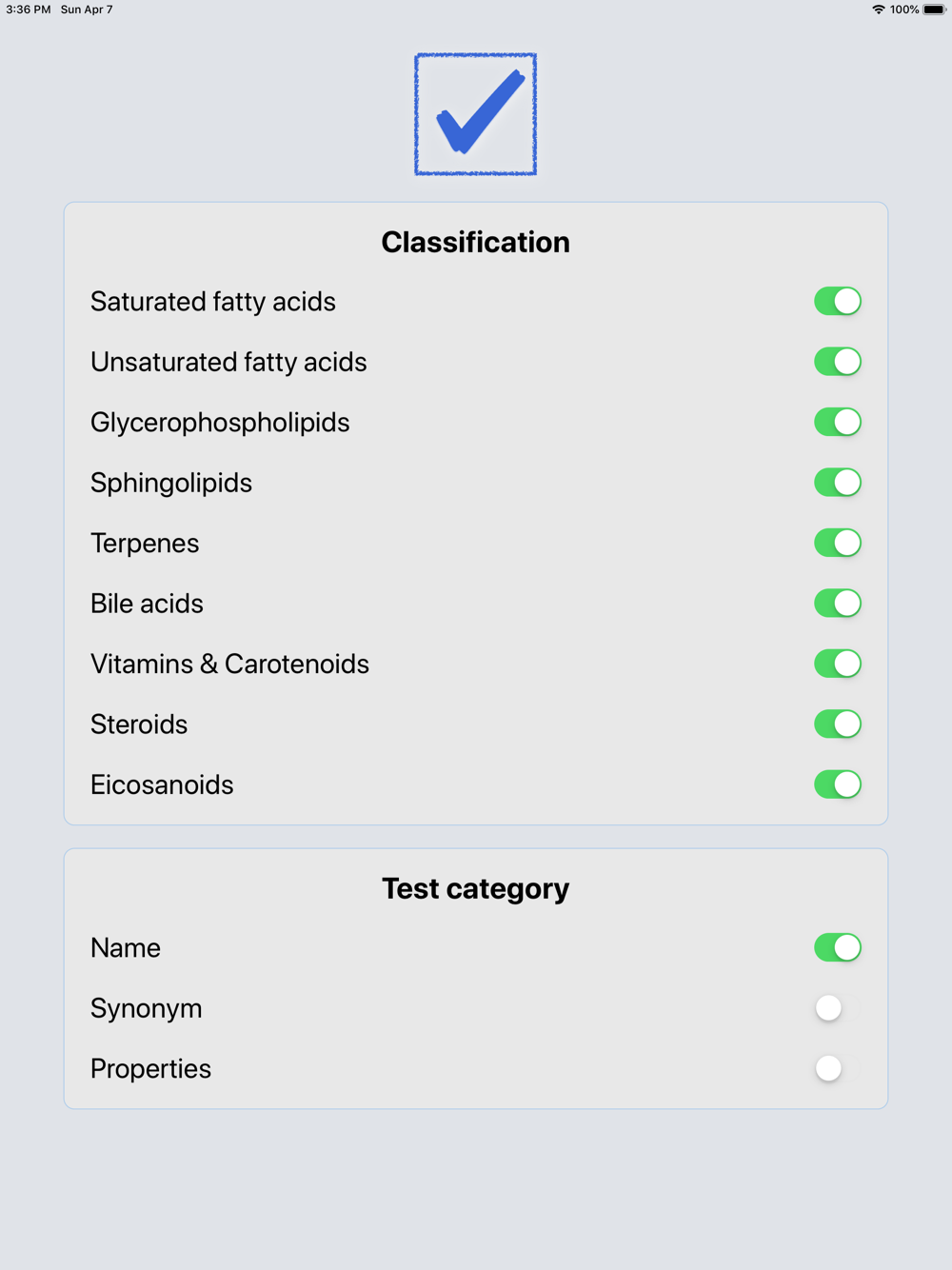
Task: Disable Saturated fatty acids toggle
Action: pos(838,302)
